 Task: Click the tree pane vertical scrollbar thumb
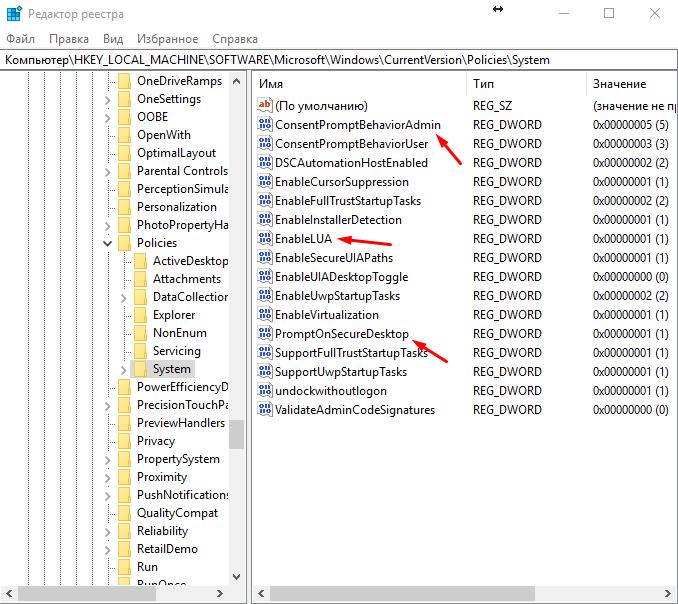point(237,434)
